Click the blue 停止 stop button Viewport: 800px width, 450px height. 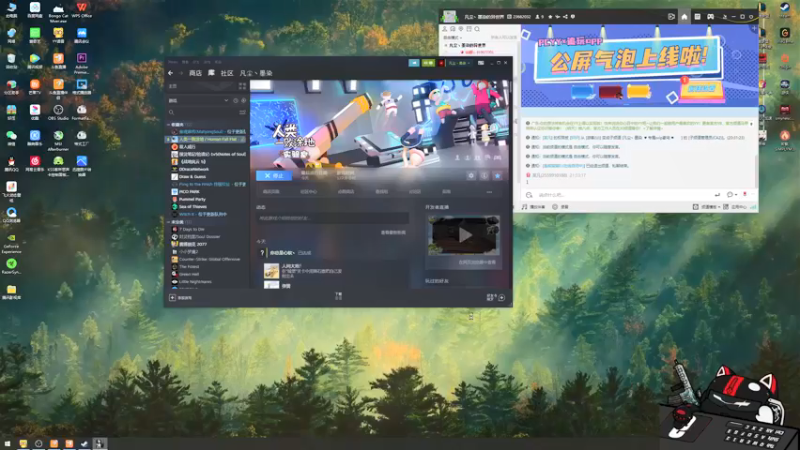274,176
